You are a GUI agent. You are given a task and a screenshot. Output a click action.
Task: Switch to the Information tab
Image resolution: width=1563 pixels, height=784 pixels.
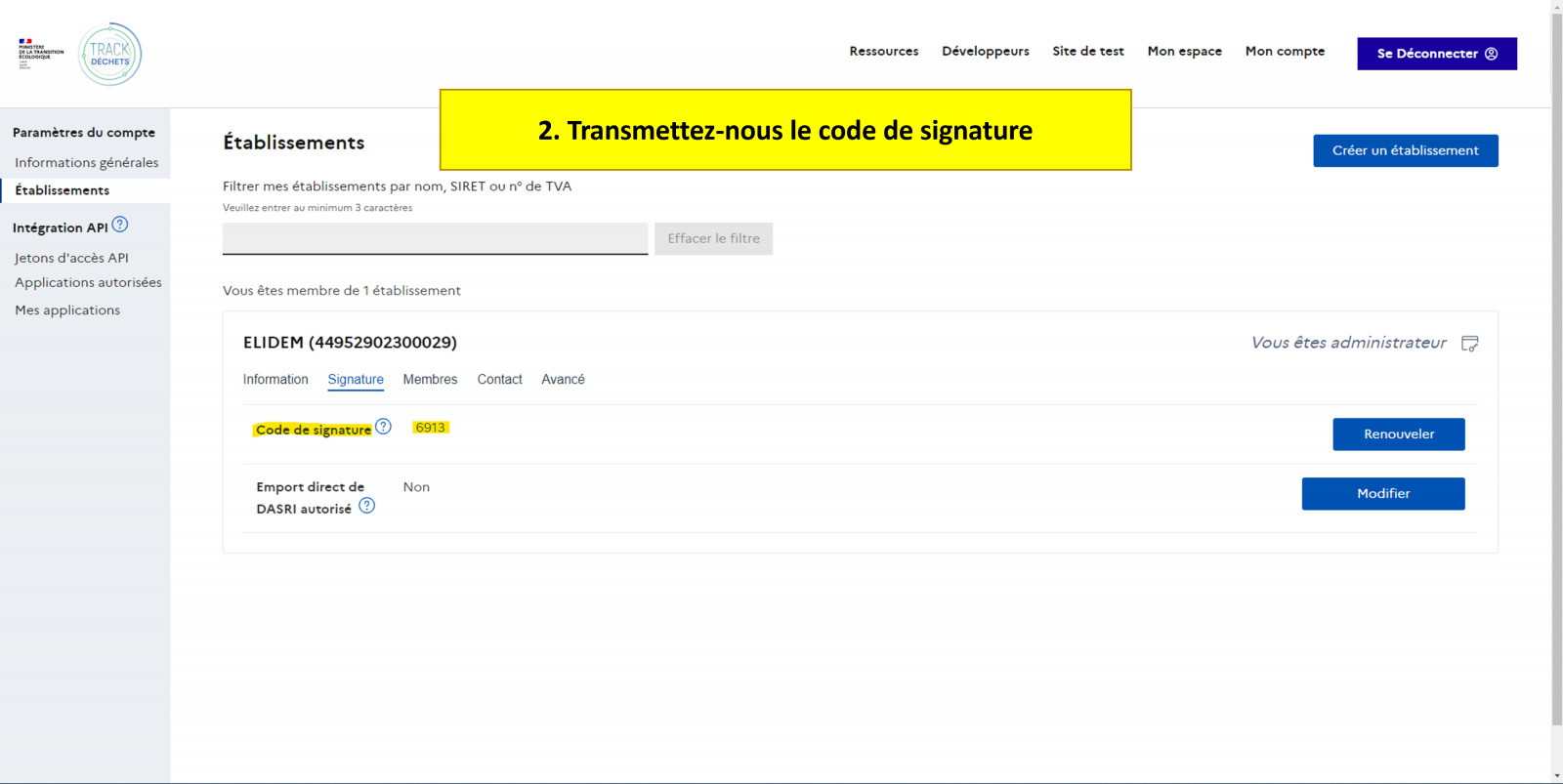pos(275,380)
